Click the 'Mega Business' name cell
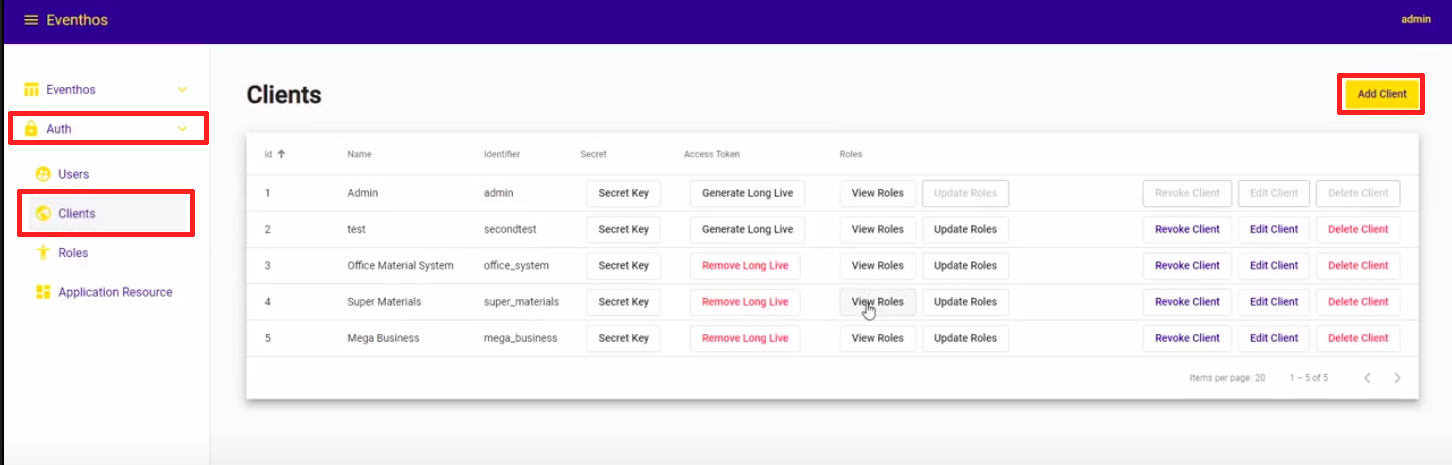 coord(383,338)
